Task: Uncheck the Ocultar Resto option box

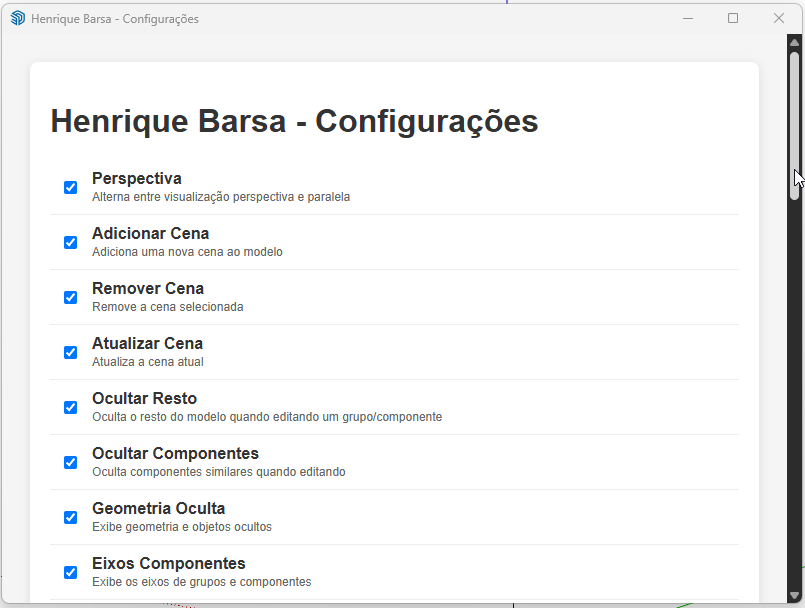Action: 71,407
